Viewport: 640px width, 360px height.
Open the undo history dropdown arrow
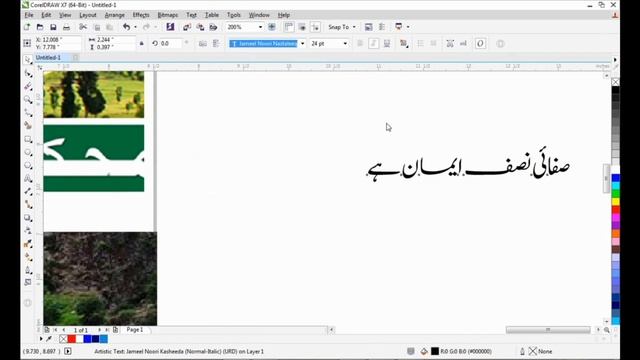coord(135,27)
